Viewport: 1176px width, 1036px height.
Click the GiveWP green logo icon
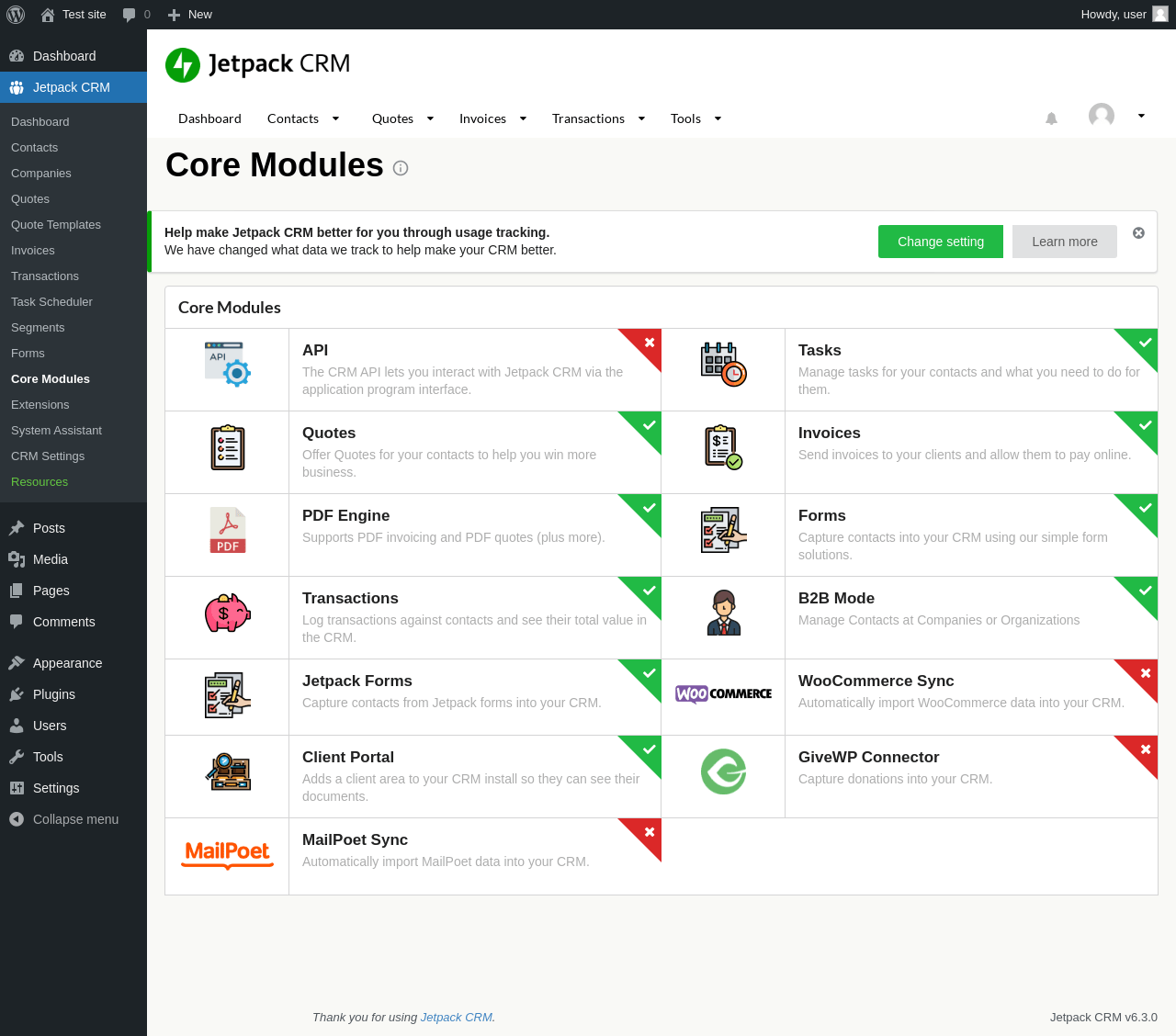click(x=724, y=771)
